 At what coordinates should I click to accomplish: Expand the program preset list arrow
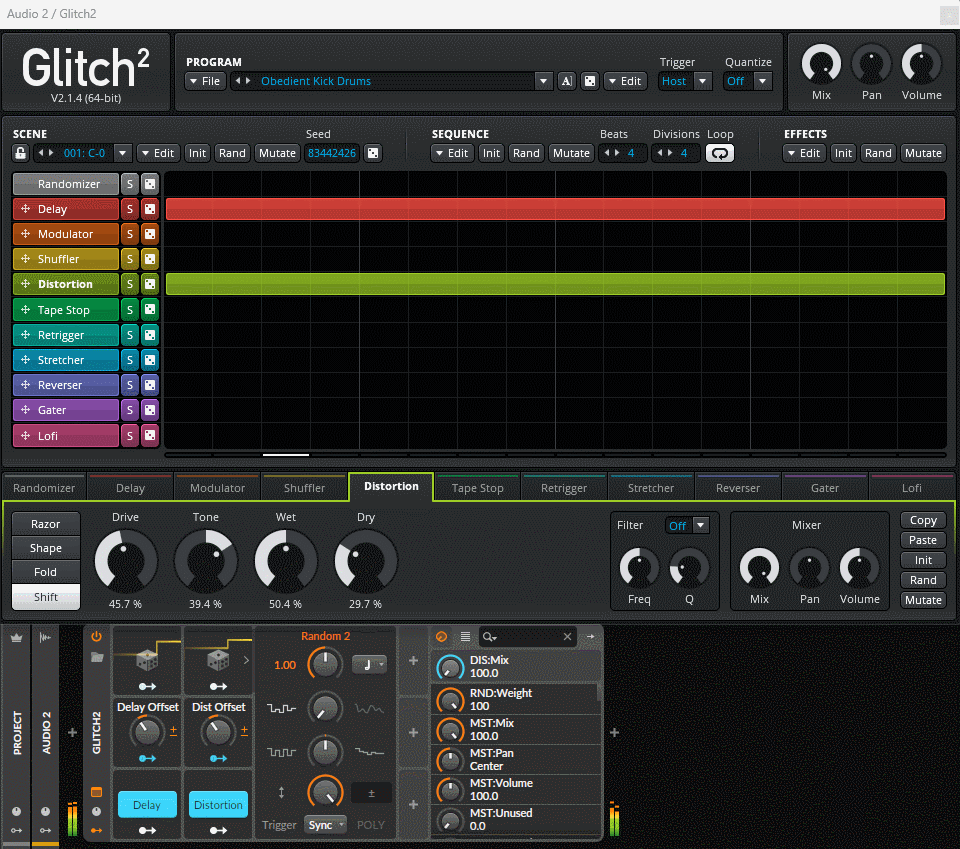543,81
